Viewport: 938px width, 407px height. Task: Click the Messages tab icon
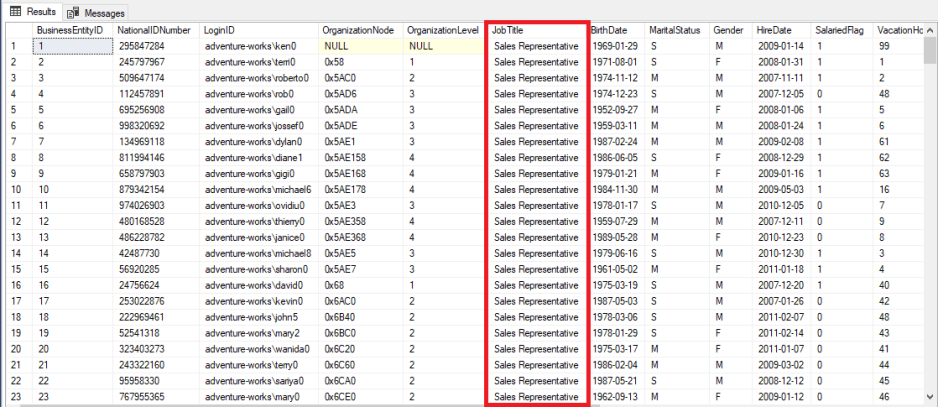tap(74, 12)
